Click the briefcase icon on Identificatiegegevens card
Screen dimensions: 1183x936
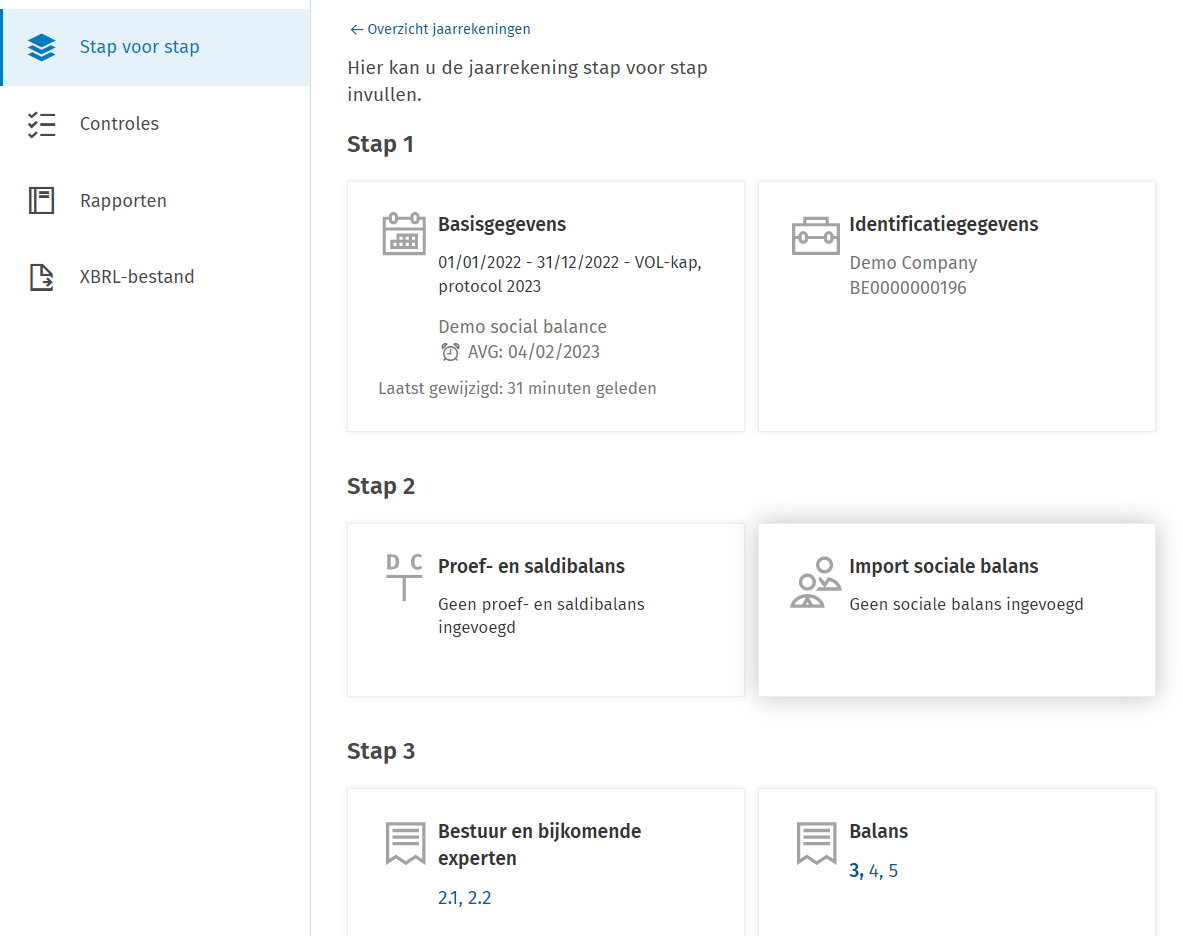(x=815, y=234)
